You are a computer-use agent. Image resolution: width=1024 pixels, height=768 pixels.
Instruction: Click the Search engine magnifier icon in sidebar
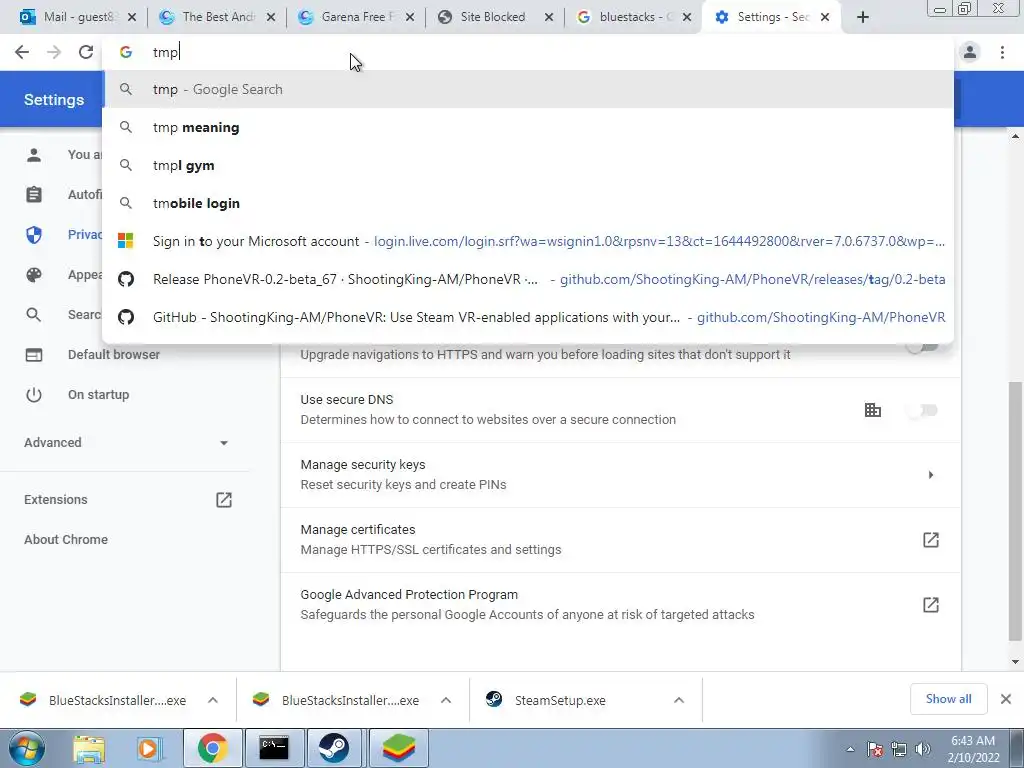pos(34,315)
